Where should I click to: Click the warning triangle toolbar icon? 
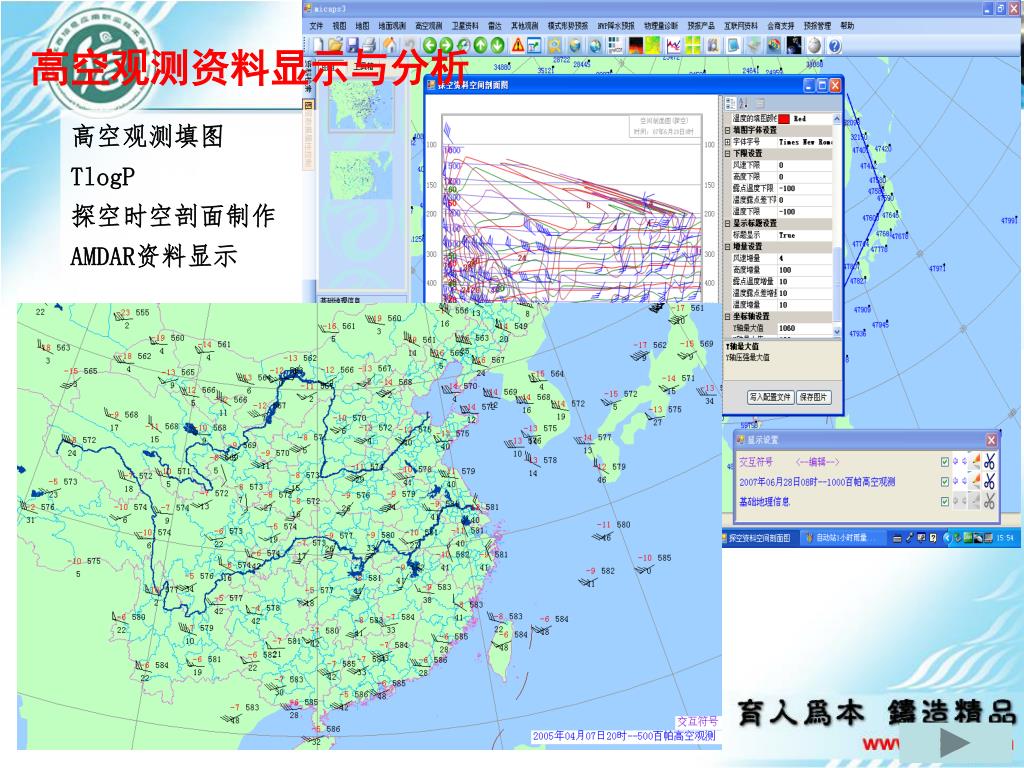click(x=518, y=45)
